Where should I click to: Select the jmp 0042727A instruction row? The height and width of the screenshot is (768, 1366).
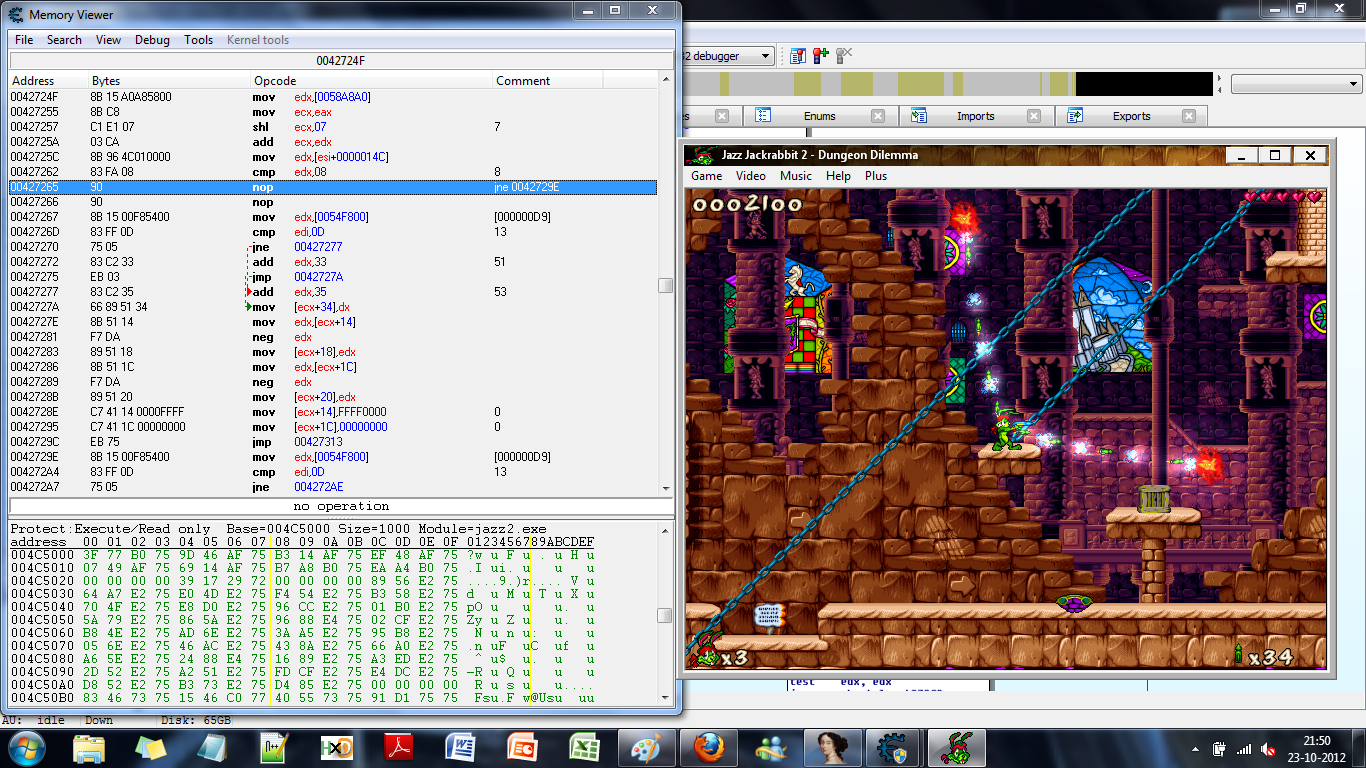pyautogui.click(x=333, y=277)
